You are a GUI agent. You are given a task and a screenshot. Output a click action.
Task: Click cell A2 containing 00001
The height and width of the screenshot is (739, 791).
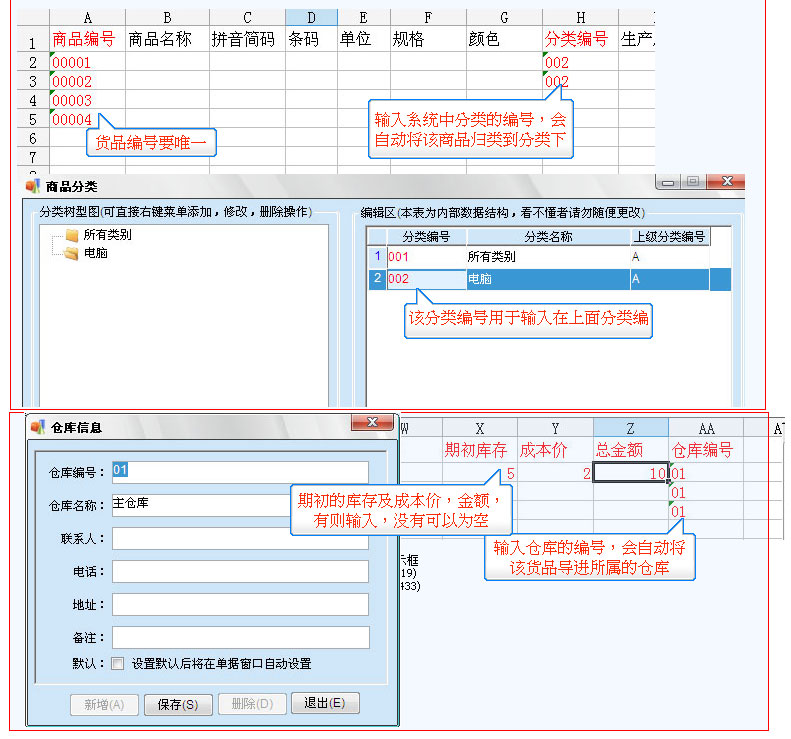pos(86,62)
